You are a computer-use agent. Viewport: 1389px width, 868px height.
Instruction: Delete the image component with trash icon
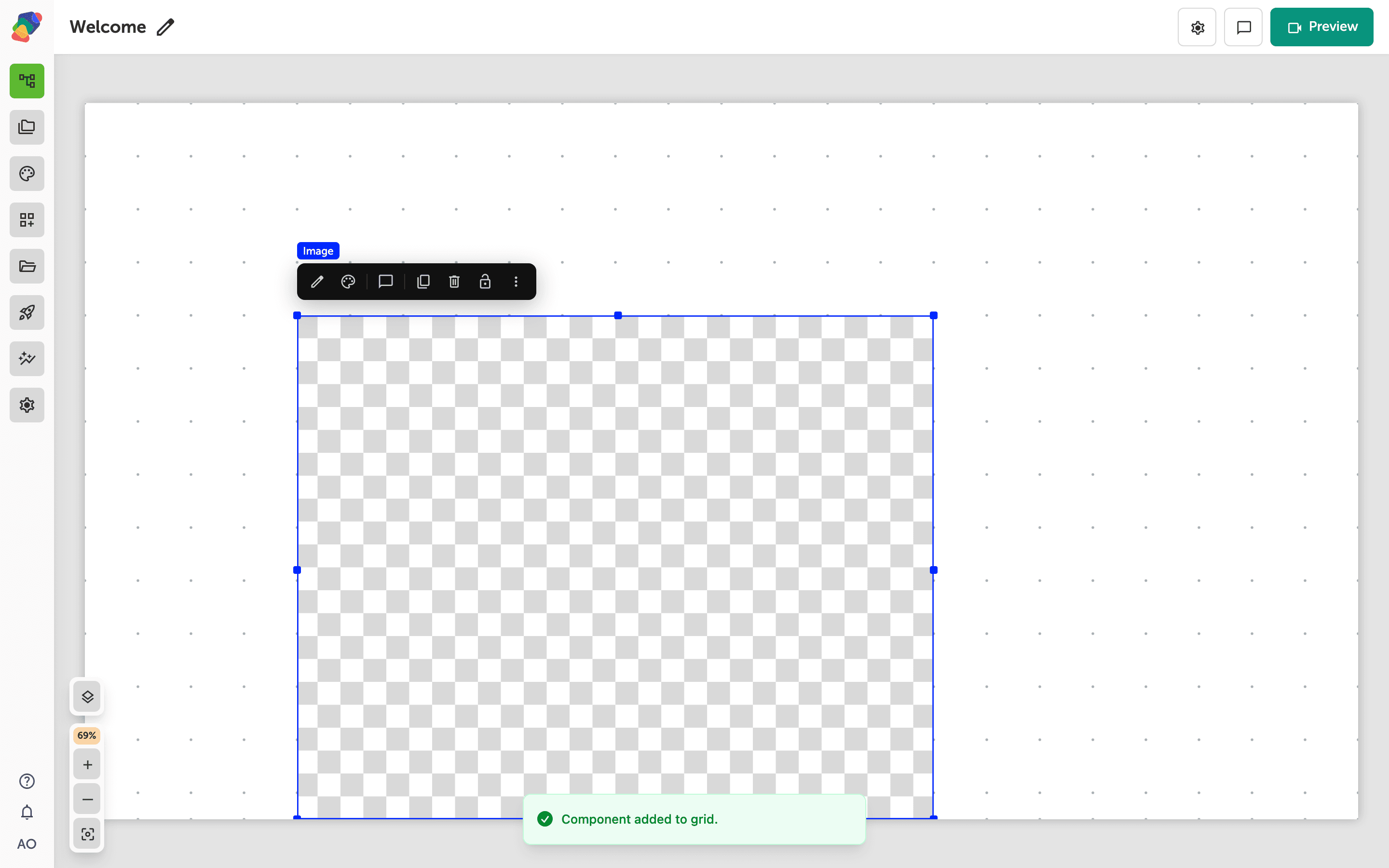(454, 281)
